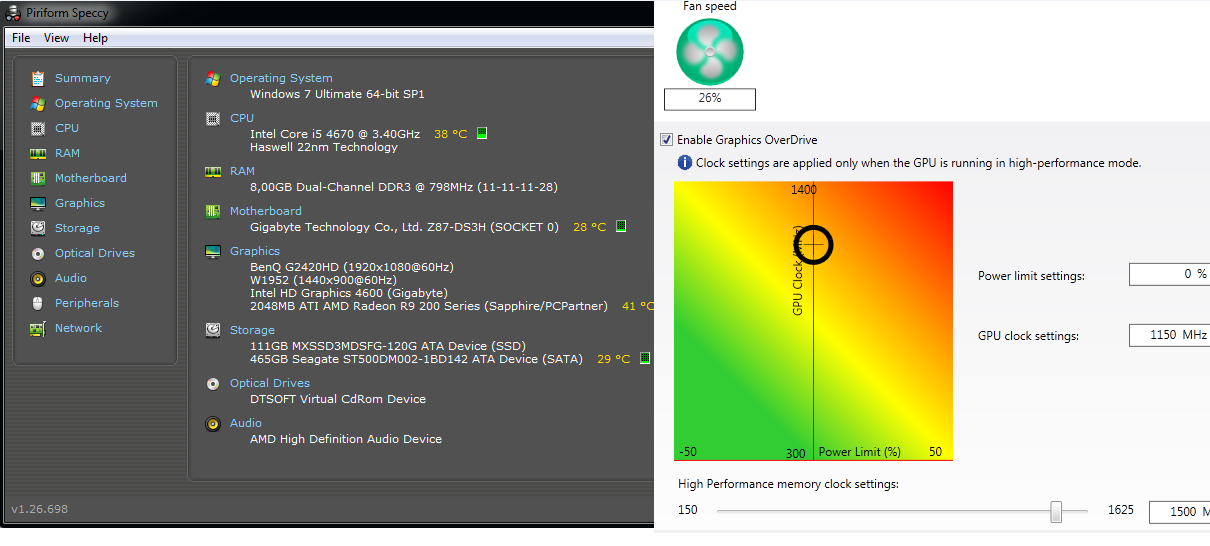The image size is (1210, 546).
Task: Click the Audio speaker icon in sidebar
Action: [x=38, y=278]
